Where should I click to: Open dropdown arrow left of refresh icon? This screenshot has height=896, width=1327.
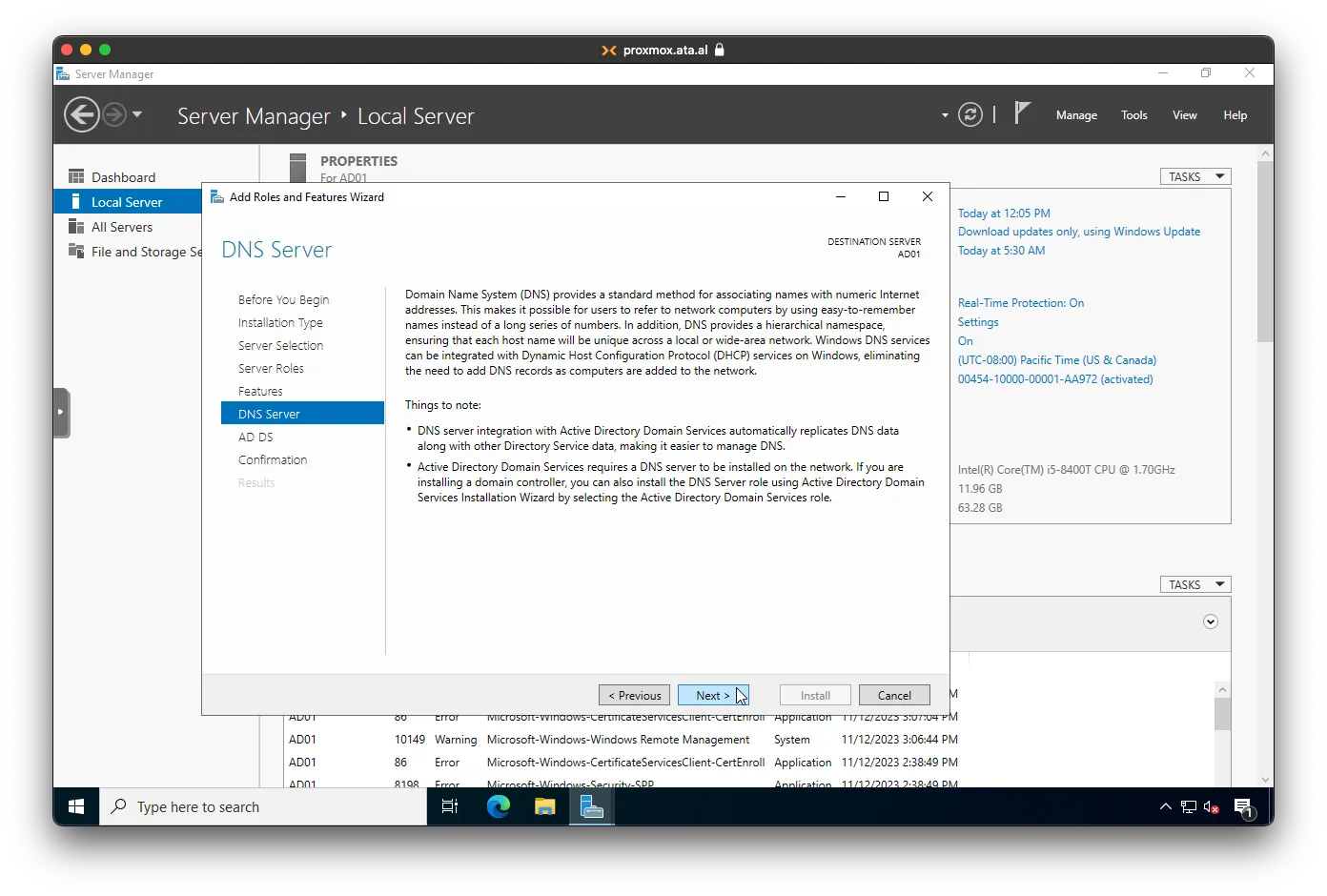pos(945,115)
